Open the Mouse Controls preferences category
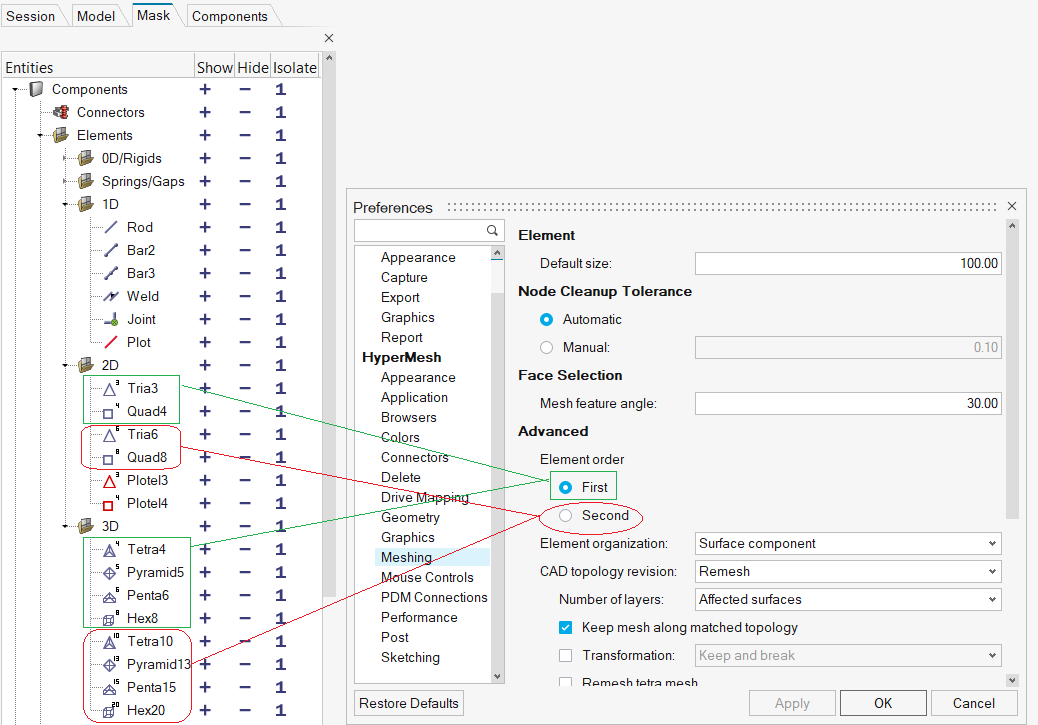1038x725 pixels. tap(427, 578)
